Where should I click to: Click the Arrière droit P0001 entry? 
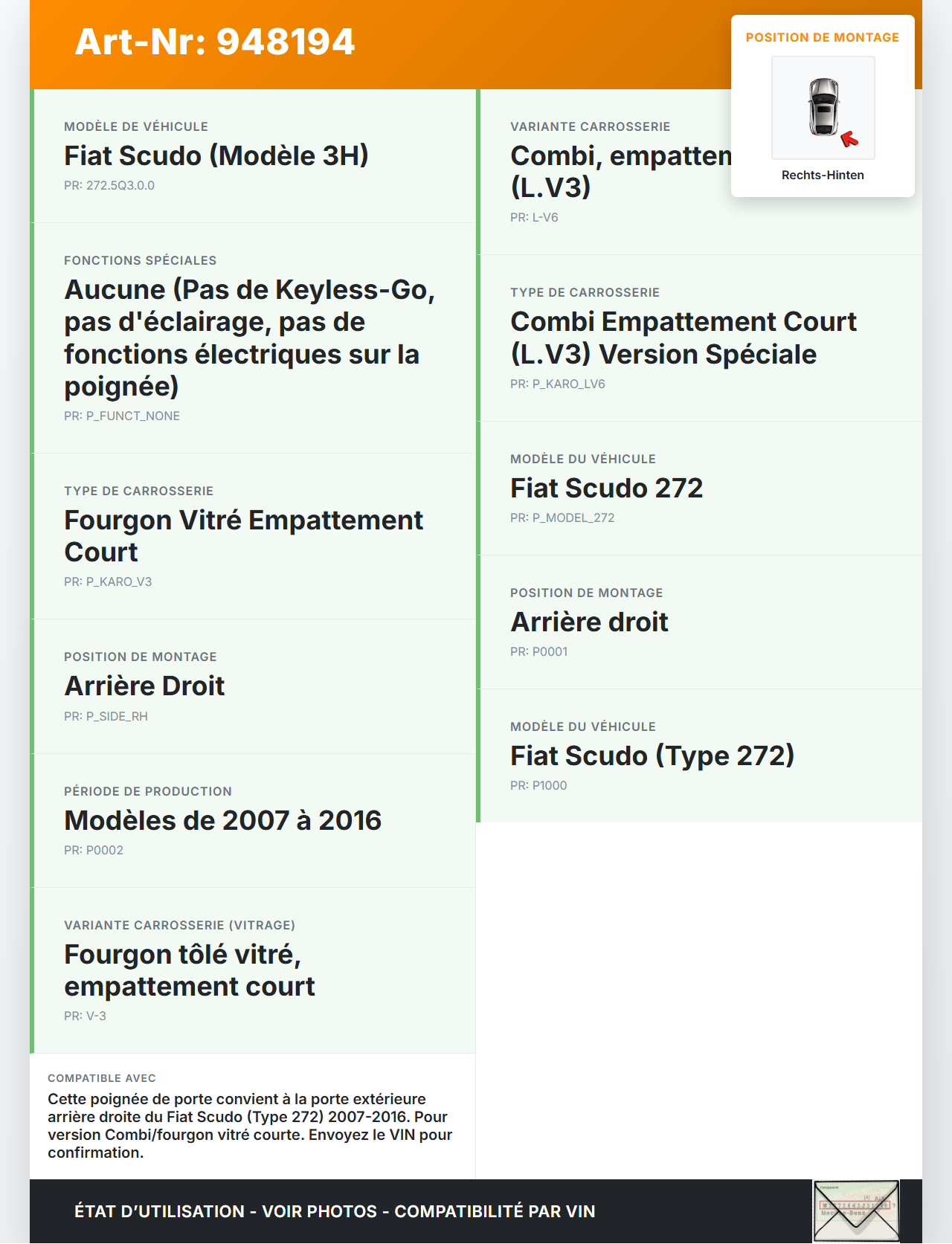pos(589,622)
